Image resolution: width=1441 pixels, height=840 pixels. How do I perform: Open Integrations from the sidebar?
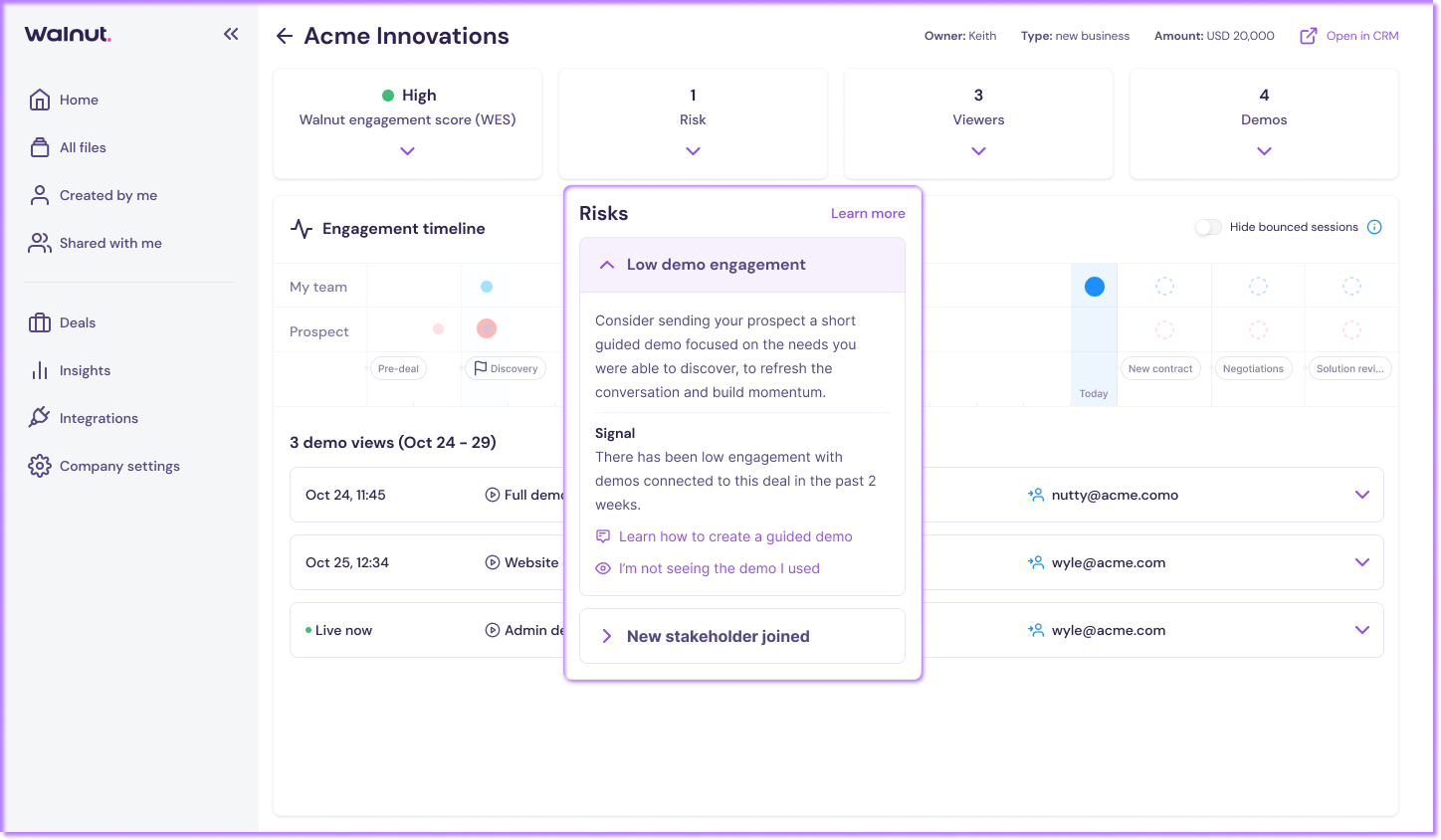pos(99,418)
